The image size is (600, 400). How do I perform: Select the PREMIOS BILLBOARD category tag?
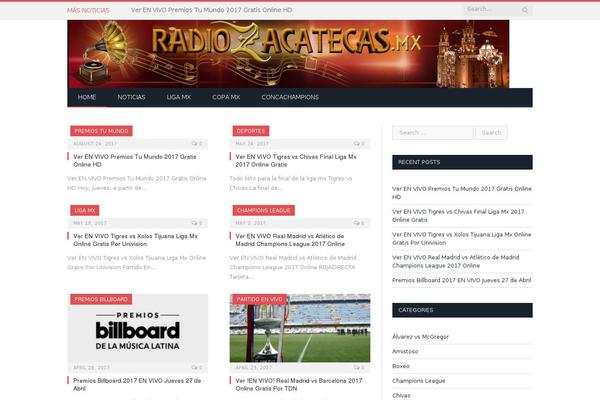pos(101,299)
